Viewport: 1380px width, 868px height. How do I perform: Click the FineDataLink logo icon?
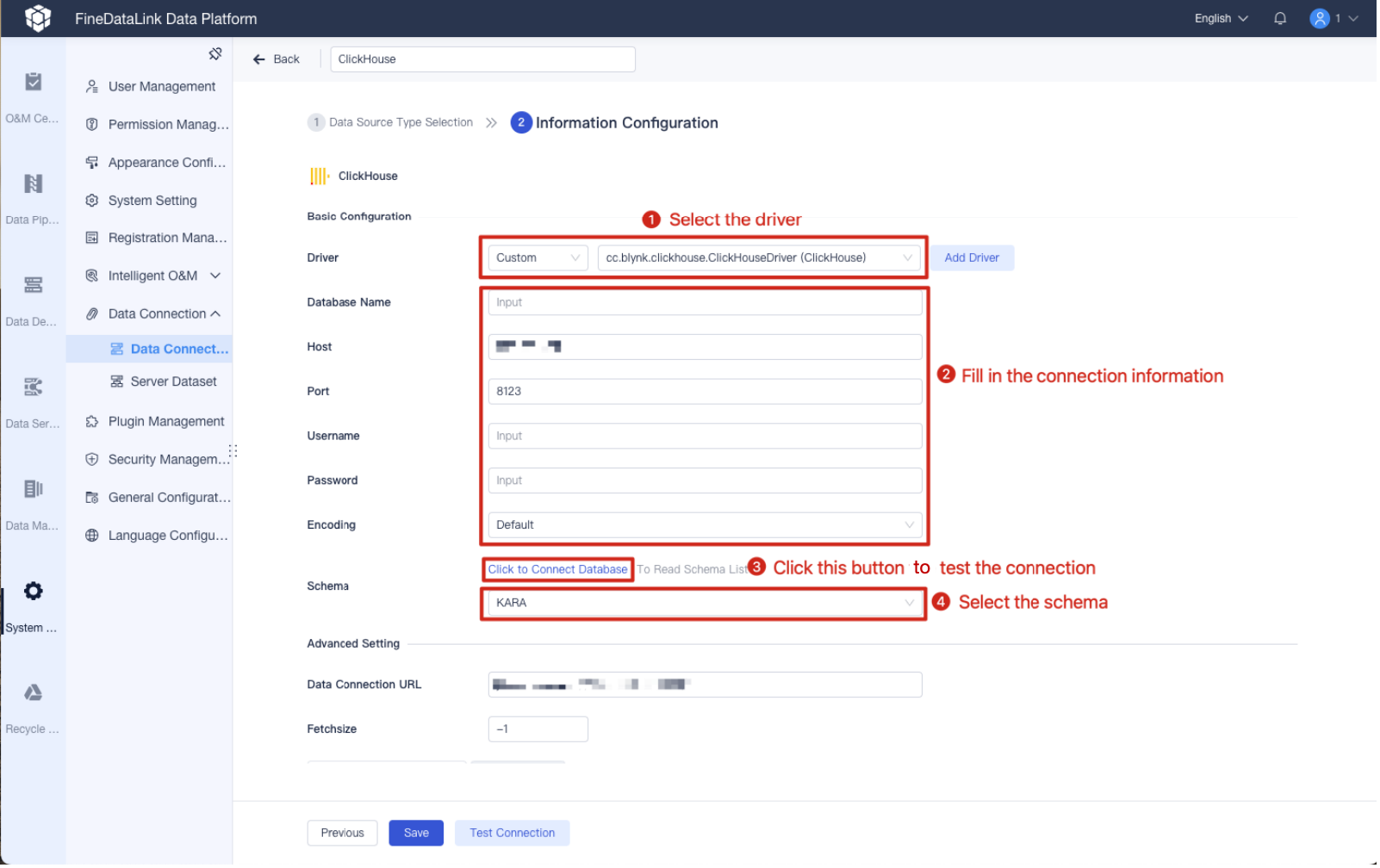point(37,18)
